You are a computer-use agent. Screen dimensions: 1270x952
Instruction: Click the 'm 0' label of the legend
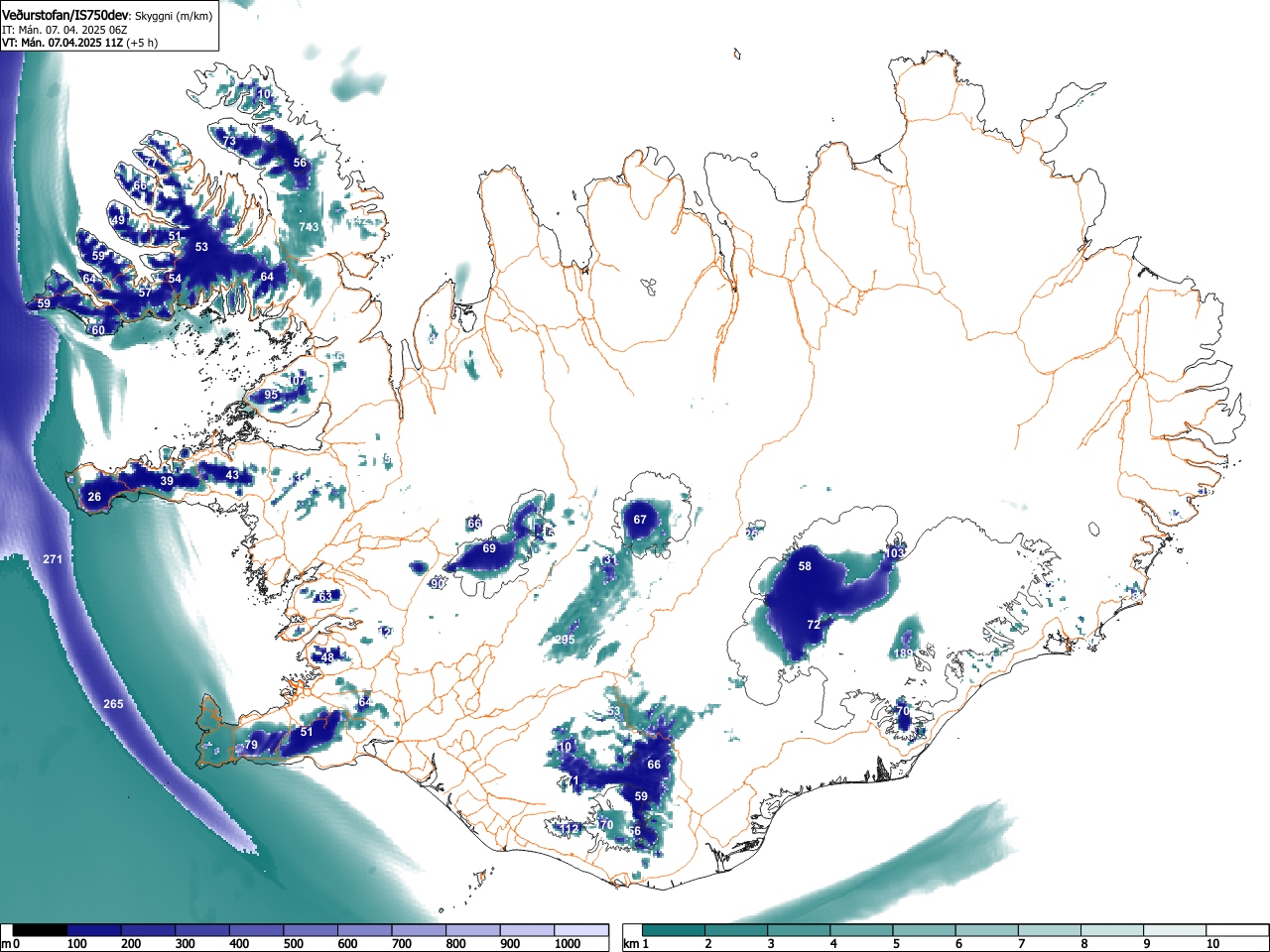(11, 944)
